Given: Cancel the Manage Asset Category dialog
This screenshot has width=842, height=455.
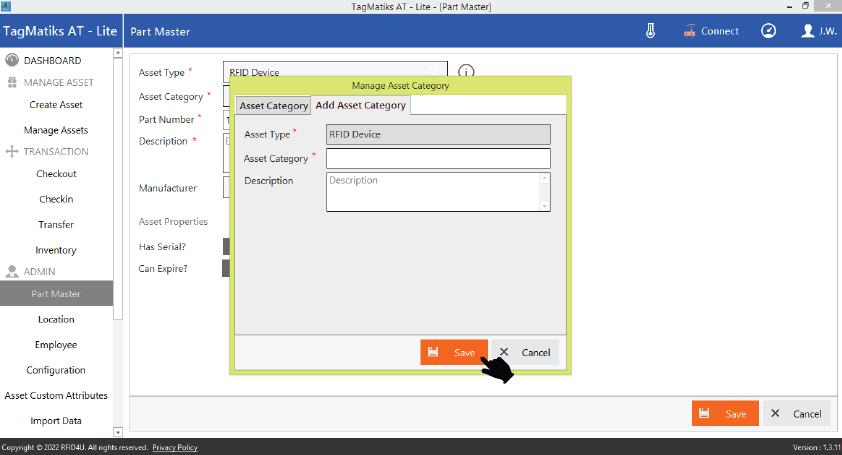Looking at the screenshot, I should (525, 352).
